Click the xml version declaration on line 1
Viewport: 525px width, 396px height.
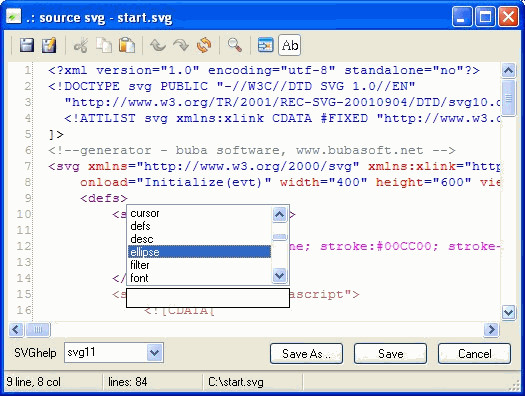point(264,71)
